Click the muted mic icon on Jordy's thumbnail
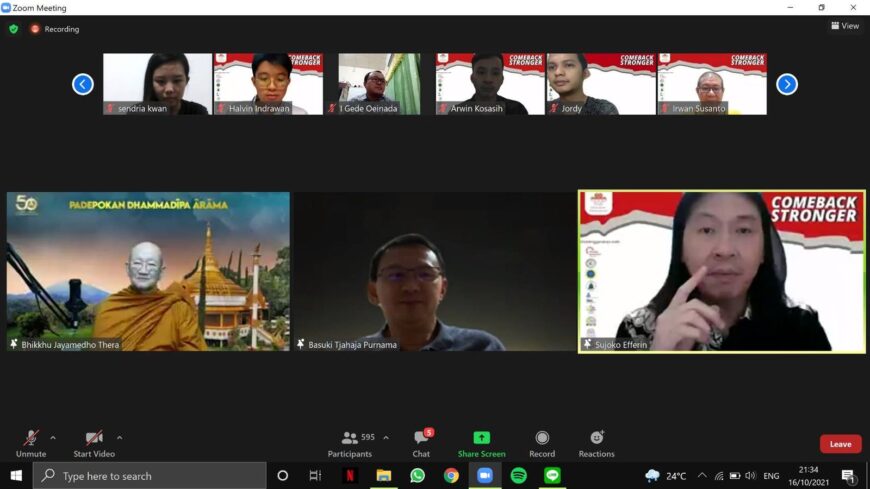Screen dimensions: 870x489 coord(554,108)
